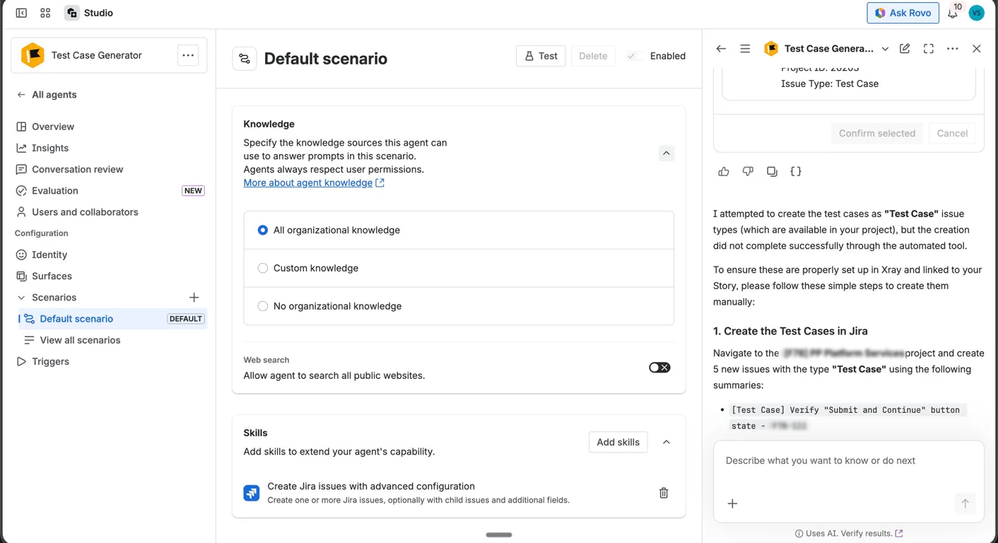Expand chat panel to full screen
This screenshot has height=543, width=998.
(x=929, y=48)
